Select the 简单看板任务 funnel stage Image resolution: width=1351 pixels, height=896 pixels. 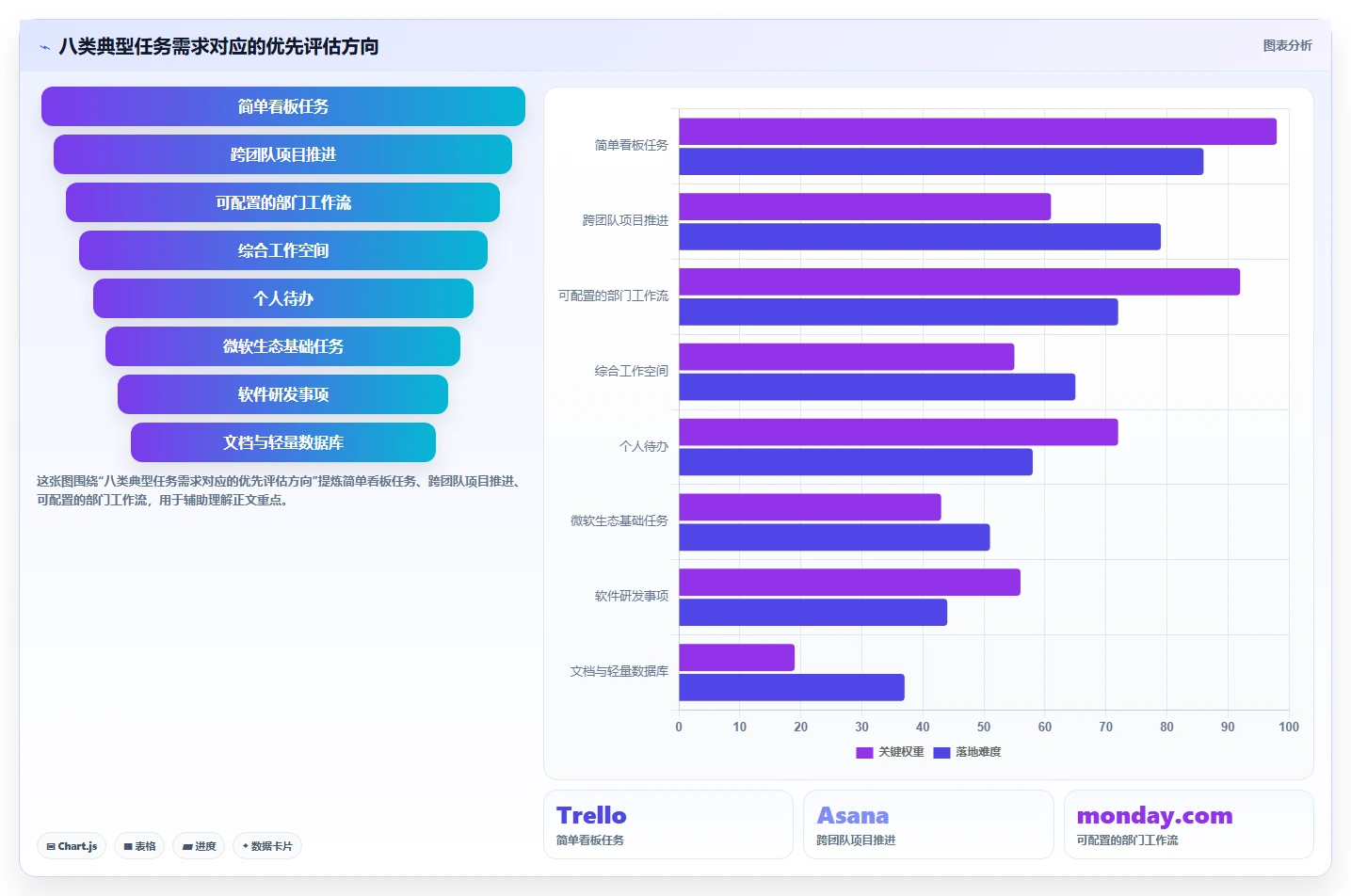click(283, 106)
